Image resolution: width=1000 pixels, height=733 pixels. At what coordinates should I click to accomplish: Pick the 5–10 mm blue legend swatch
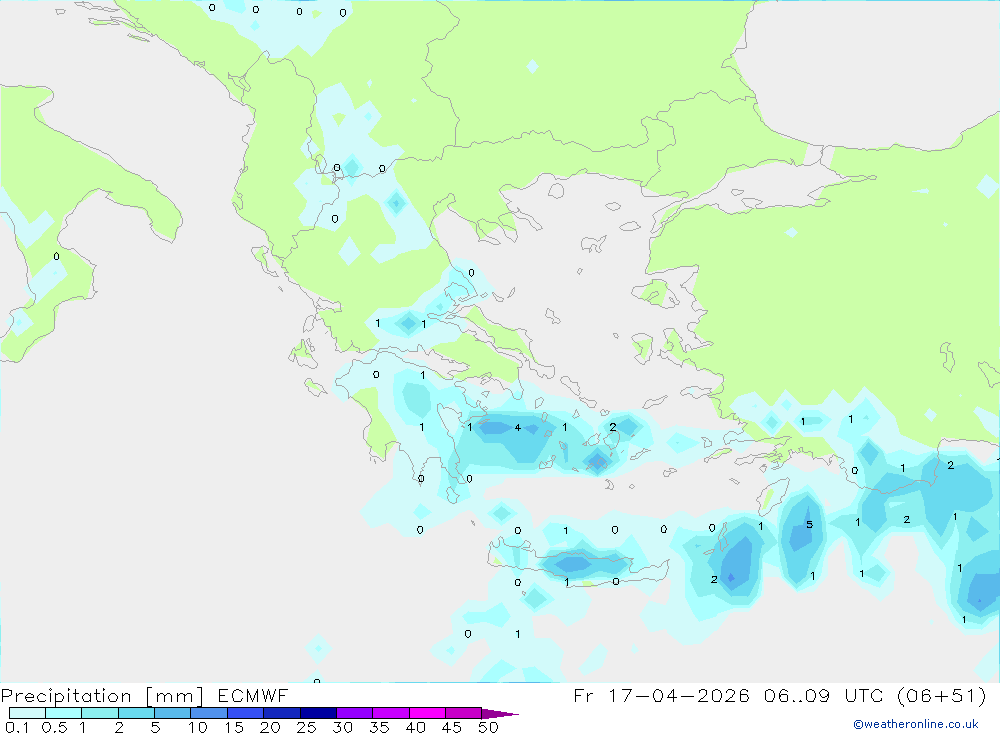click(x=172, y=713)
